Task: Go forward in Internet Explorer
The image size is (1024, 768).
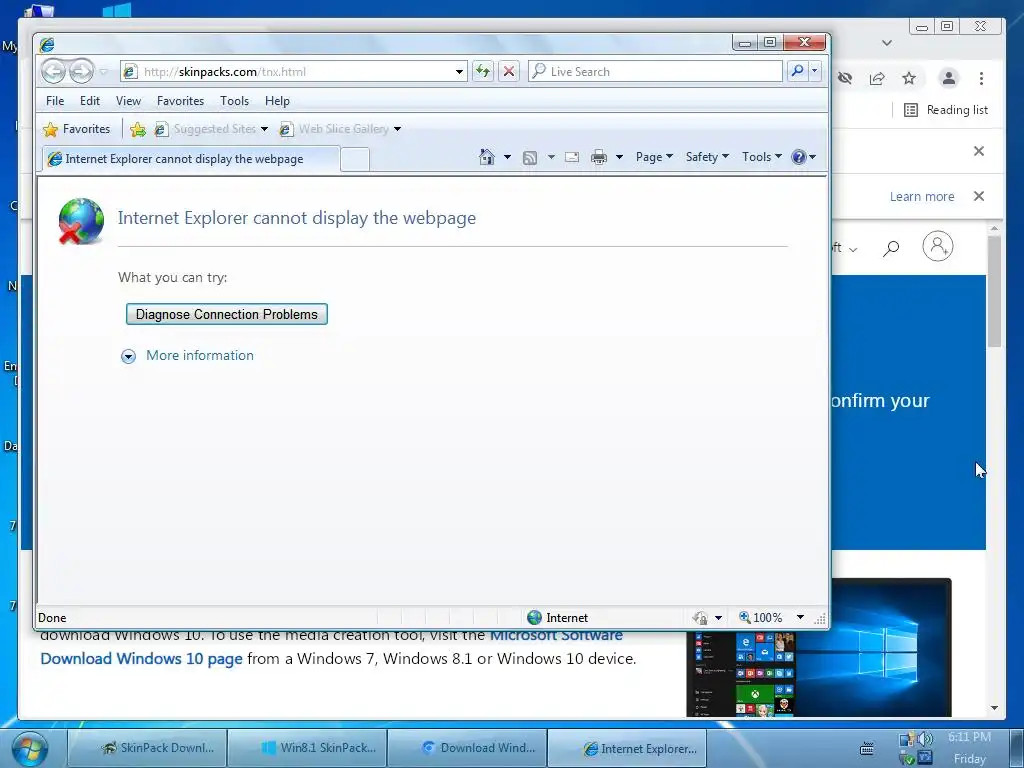Action: pyautogui.click(x=81, y=71)
